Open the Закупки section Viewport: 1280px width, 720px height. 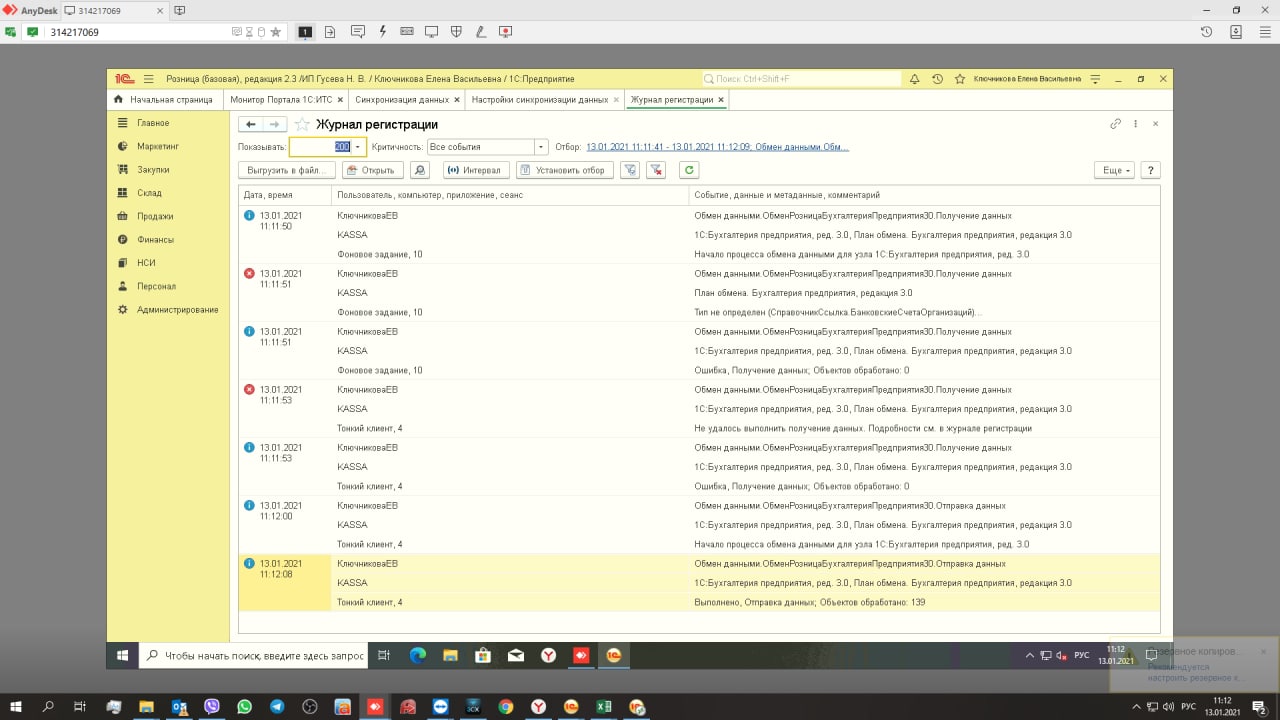coord(153,170)
